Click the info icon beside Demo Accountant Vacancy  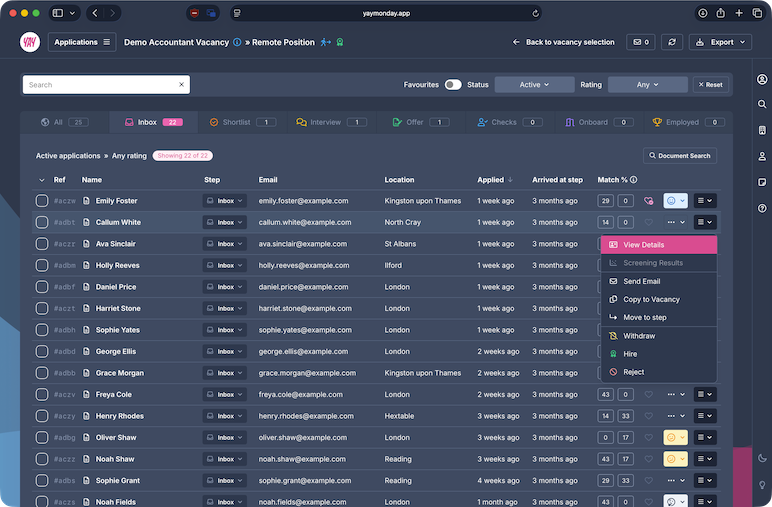point(237,42)
